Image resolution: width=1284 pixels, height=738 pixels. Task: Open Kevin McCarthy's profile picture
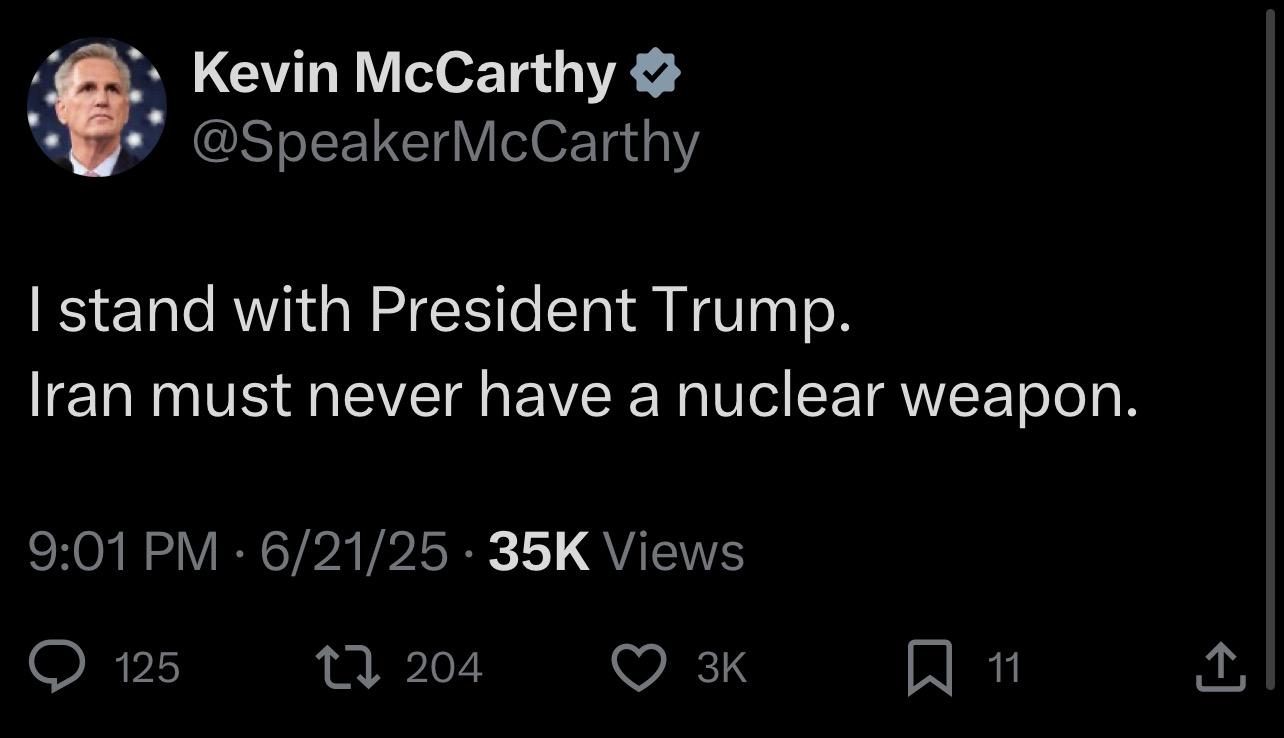(97, 108)
